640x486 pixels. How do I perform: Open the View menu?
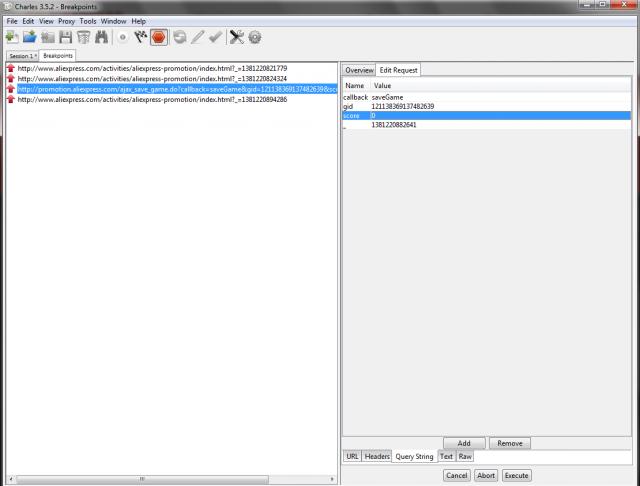(46, 21)
